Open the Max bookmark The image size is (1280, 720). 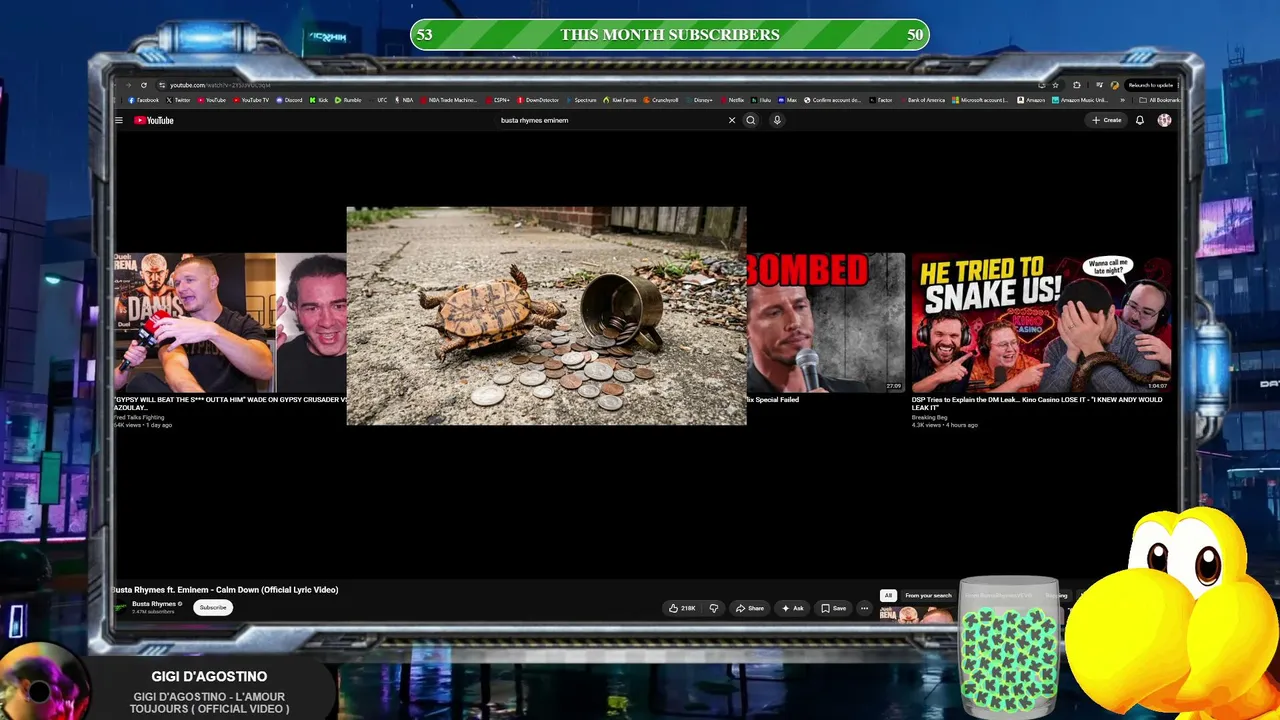pos(789,100)
